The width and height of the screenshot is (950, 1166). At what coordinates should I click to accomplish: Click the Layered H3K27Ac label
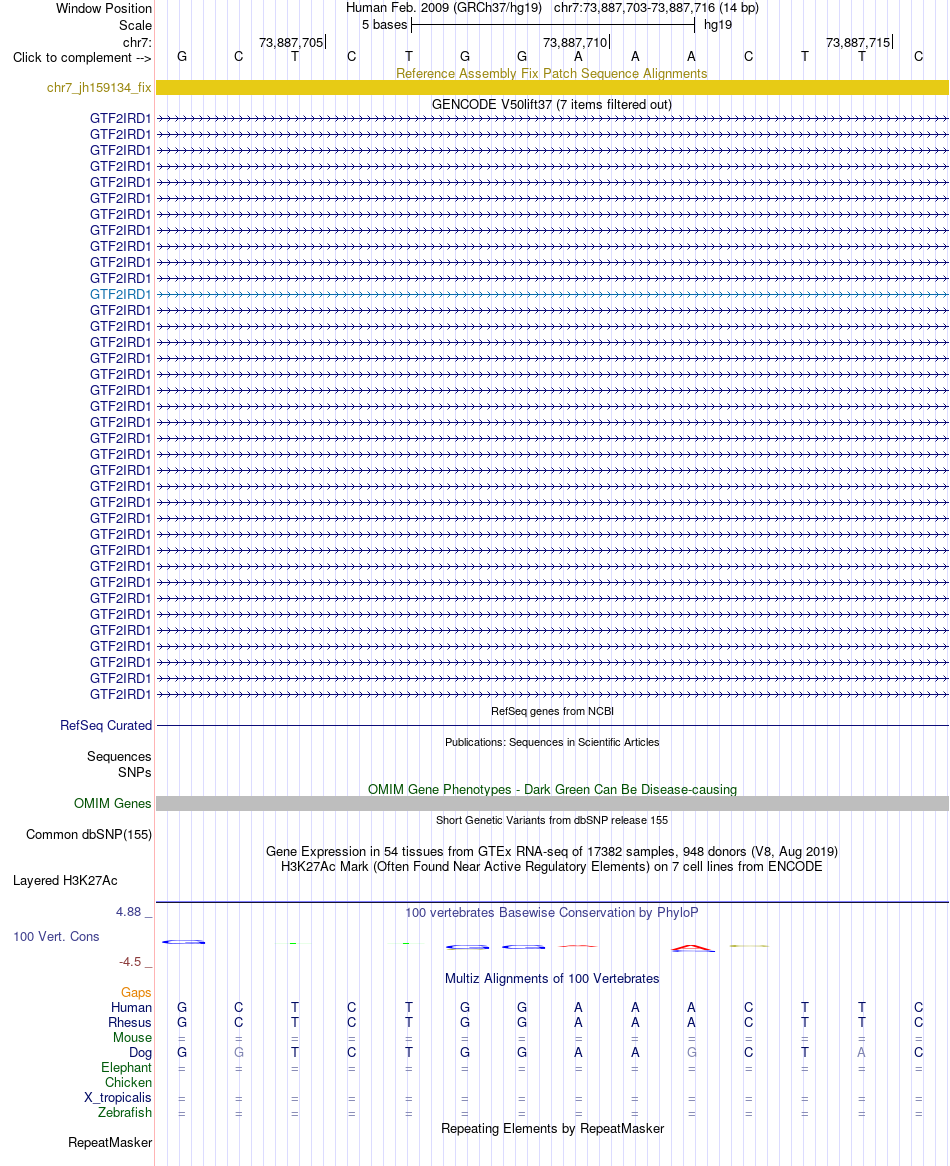pos(65,881)
